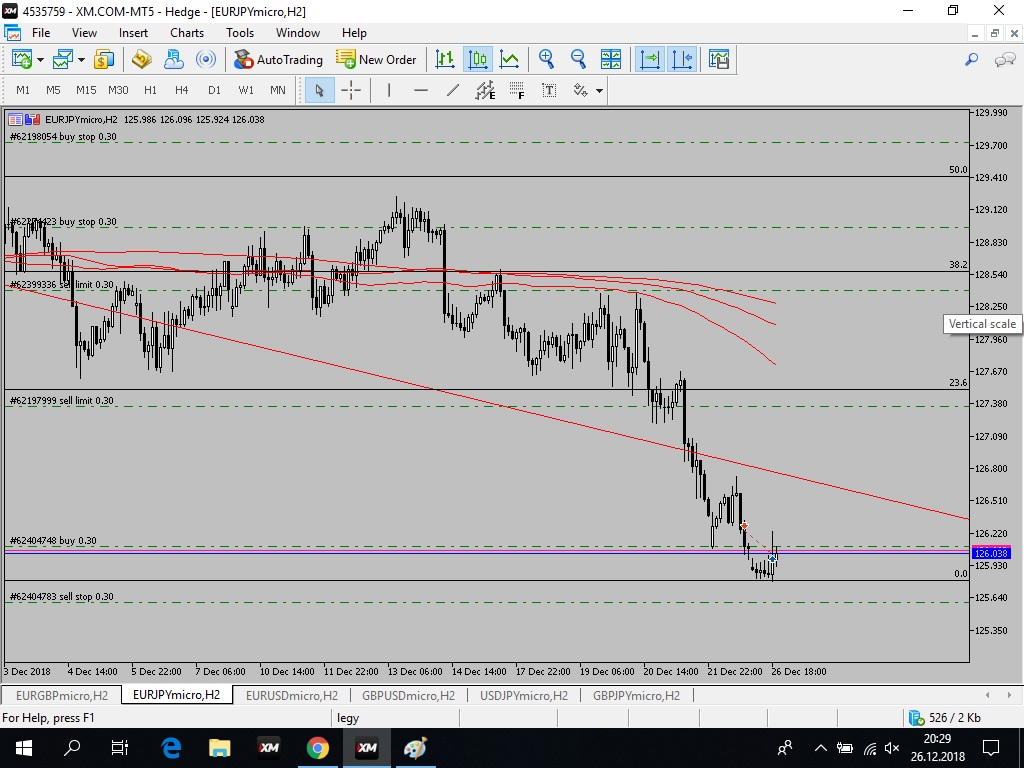This screenshot has height=768, width=1024.
Task: Open the Charts menu
Action: (x=187, y=33)
